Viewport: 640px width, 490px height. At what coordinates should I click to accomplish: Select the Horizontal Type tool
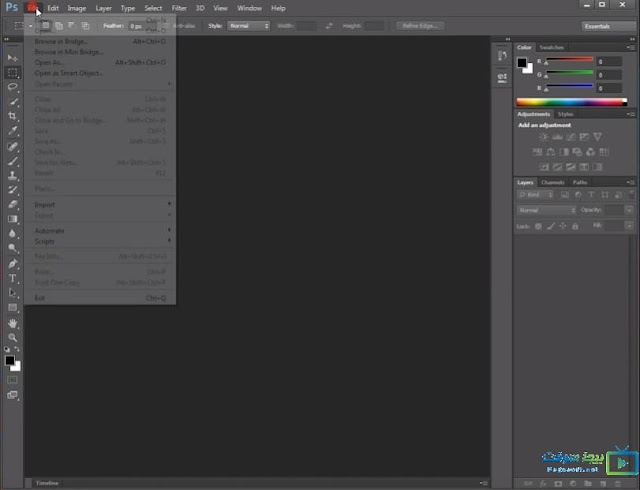(13, 278)
